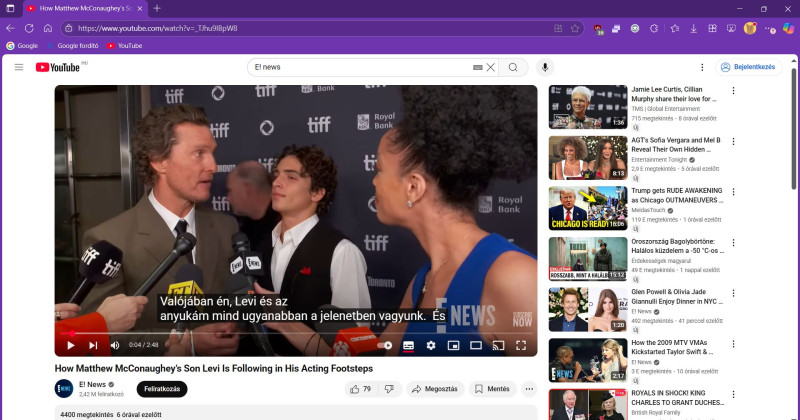This screenshot has width=800, height=420.
Task: Go back in the browser
Action: [10, 29]
